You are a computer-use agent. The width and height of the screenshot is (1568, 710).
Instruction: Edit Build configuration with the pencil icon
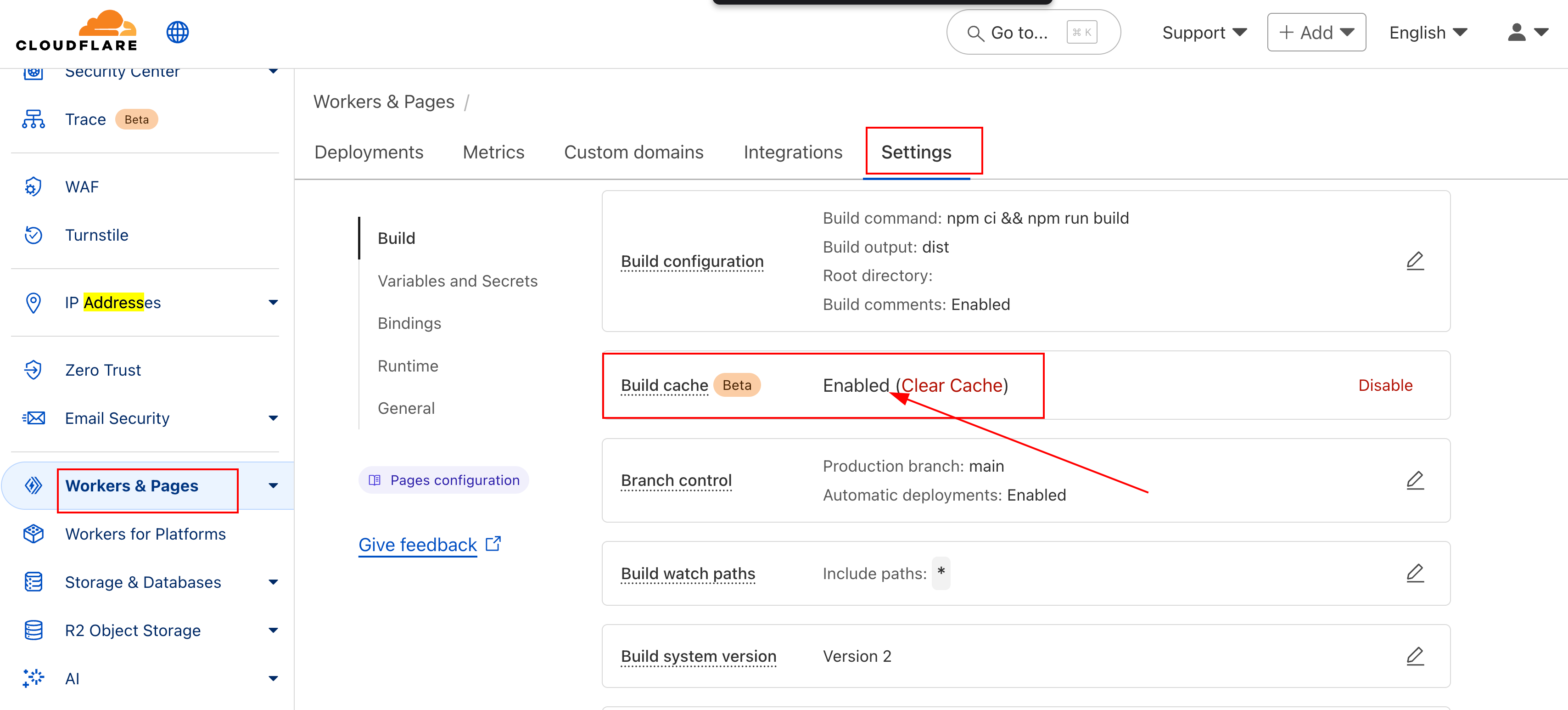1415,260
